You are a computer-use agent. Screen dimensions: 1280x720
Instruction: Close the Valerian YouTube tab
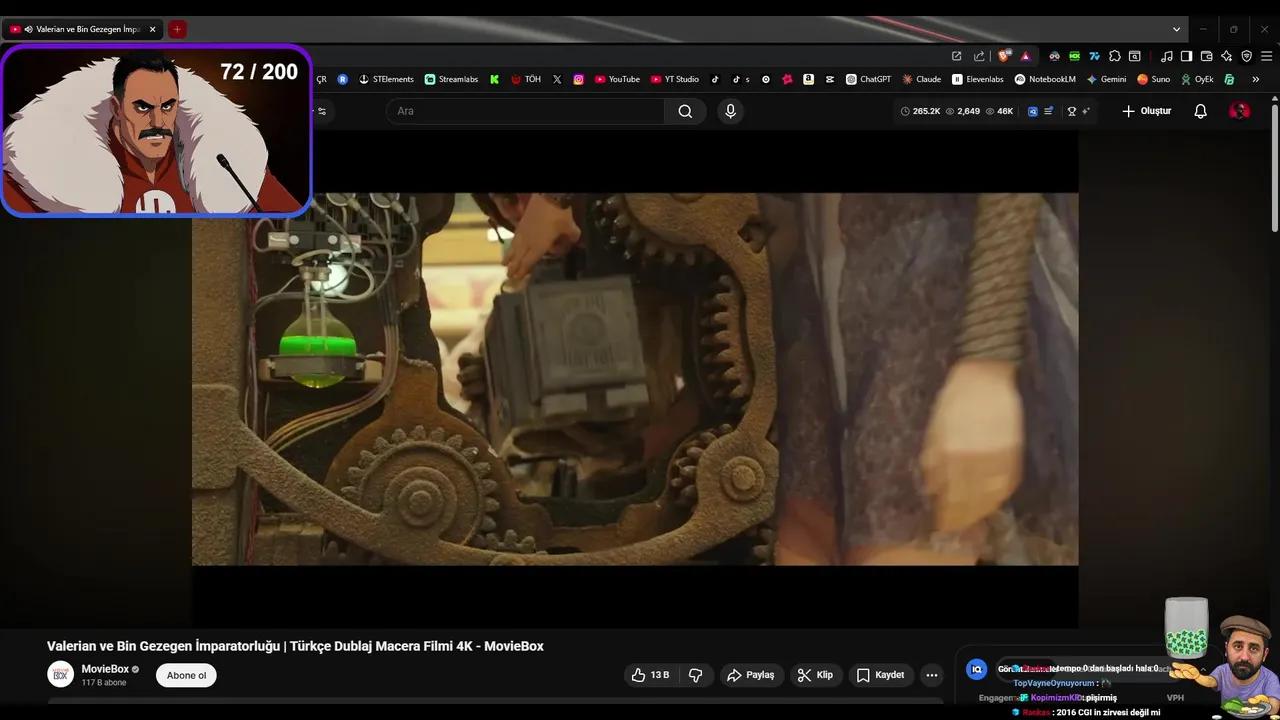point(152,29)
